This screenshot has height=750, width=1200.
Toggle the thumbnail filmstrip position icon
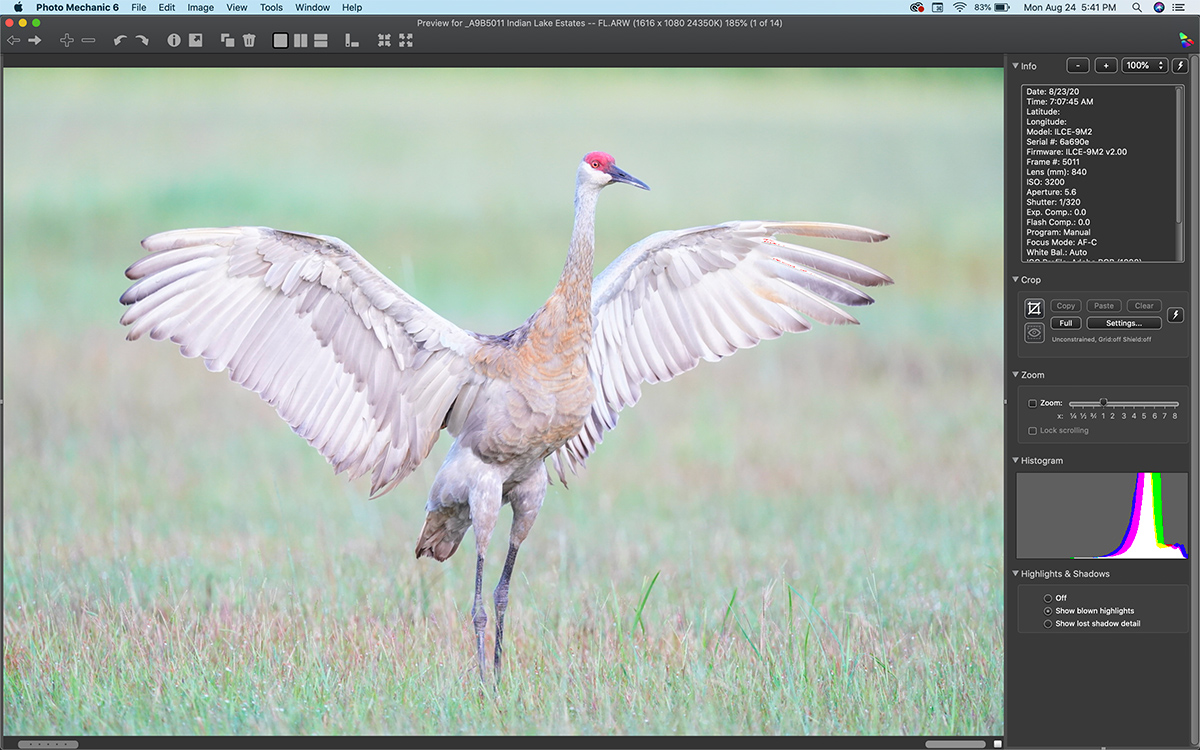tap(352, 40)
